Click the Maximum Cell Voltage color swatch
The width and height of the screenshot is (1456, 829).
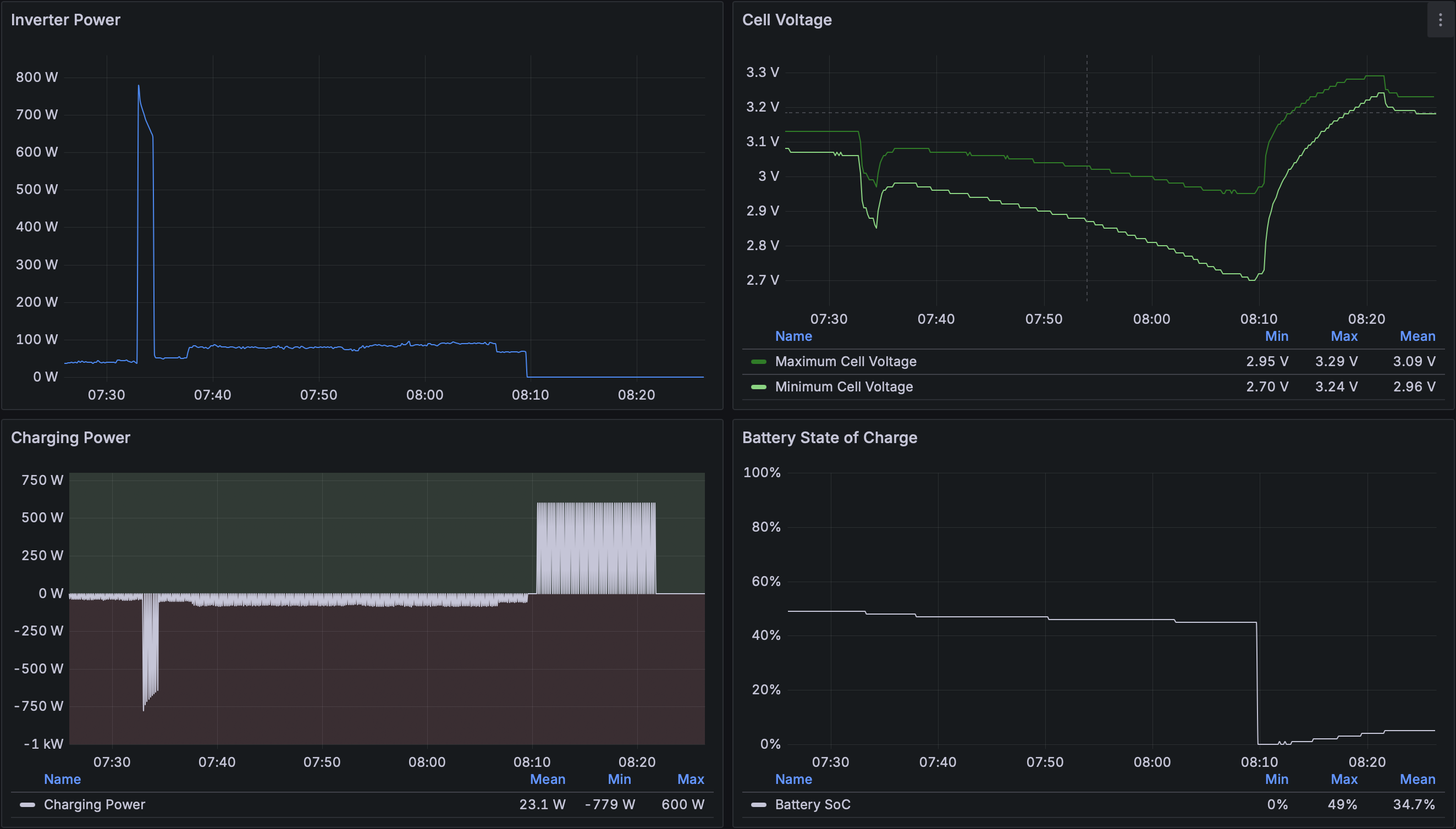pyautogui.click(x=758, y=362)
